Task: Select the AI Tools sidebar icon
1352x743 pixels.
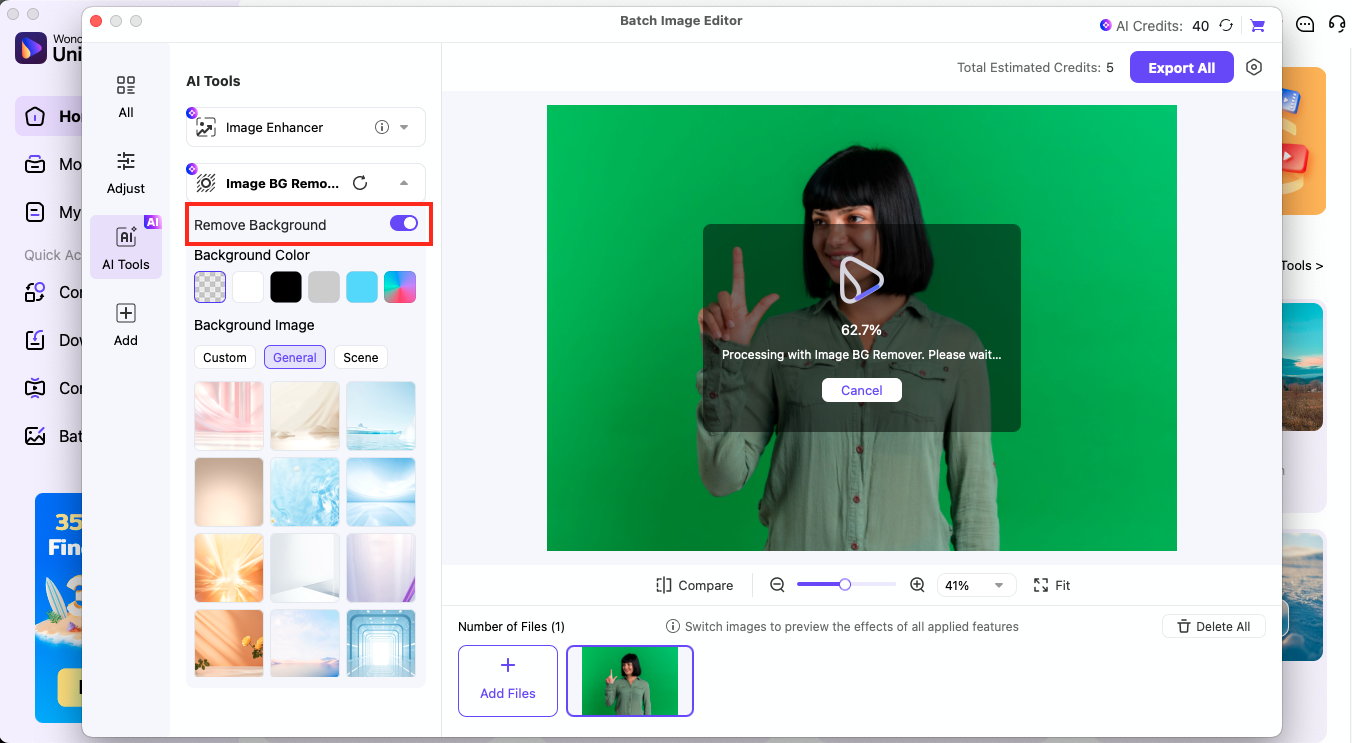Action: pos(126,237)
